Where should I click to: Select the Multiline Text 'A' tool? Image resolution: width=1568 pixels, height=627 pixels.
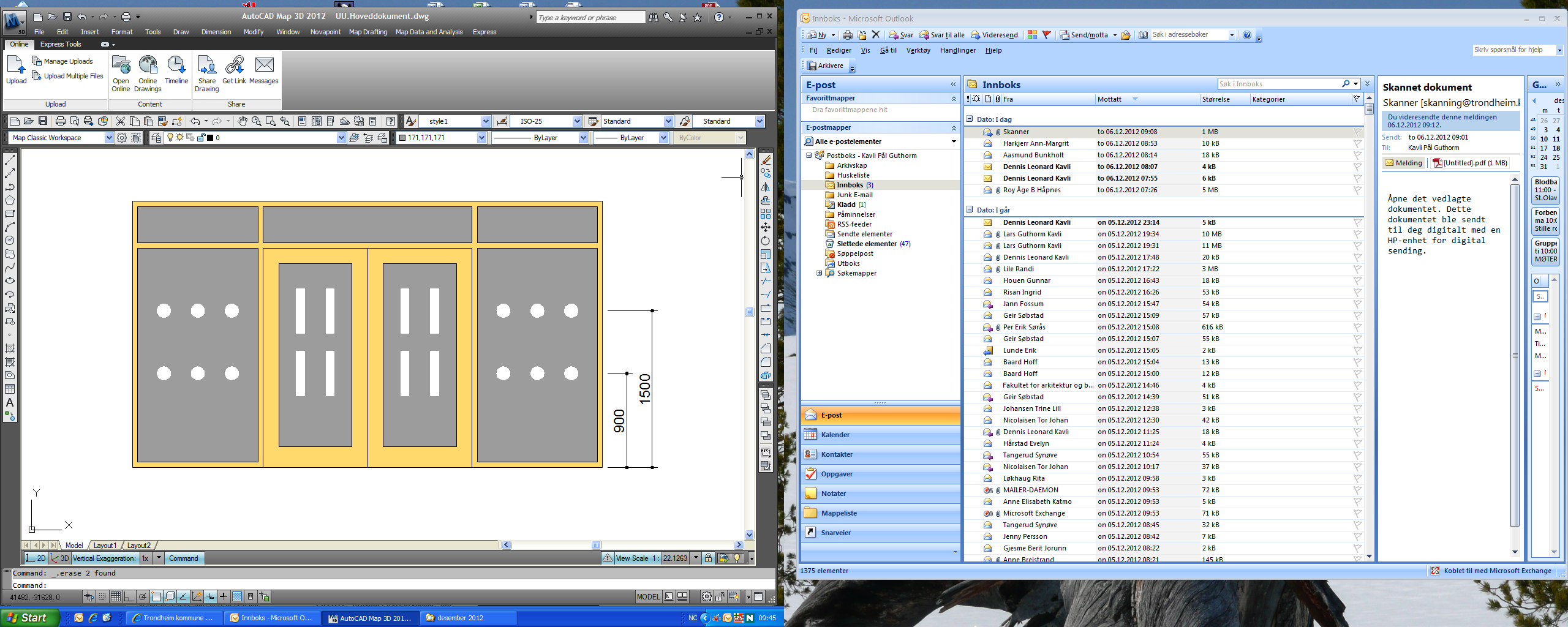pos(10,402)
